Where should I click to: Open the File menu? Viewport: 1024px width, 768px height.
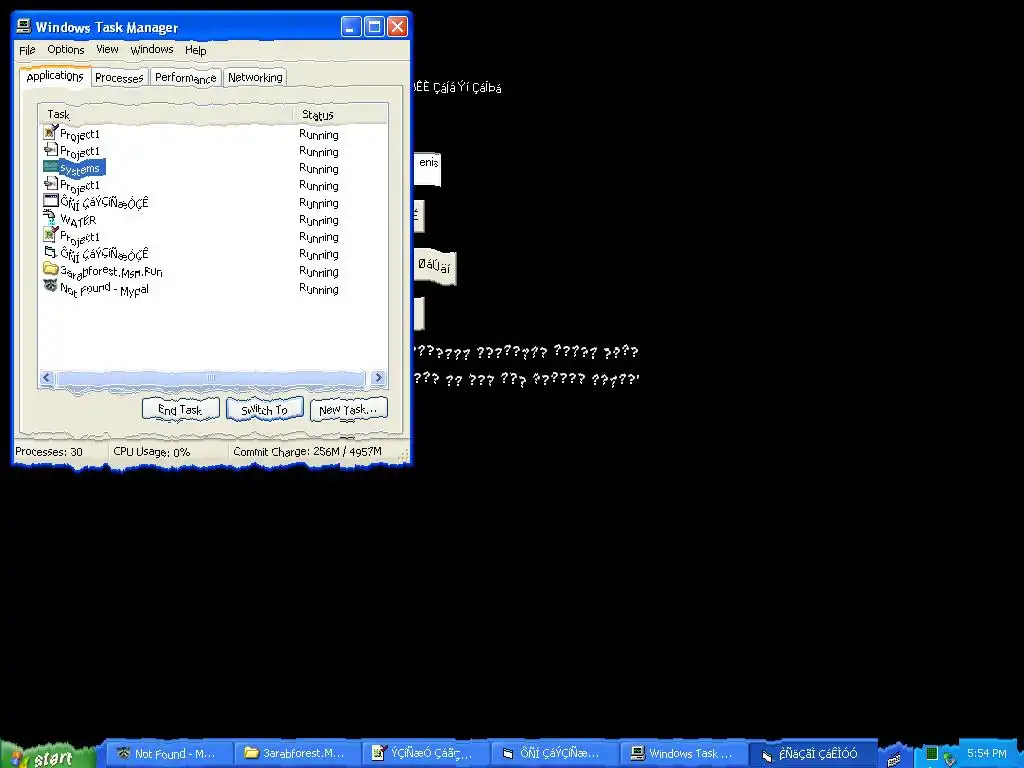[27, 50]
